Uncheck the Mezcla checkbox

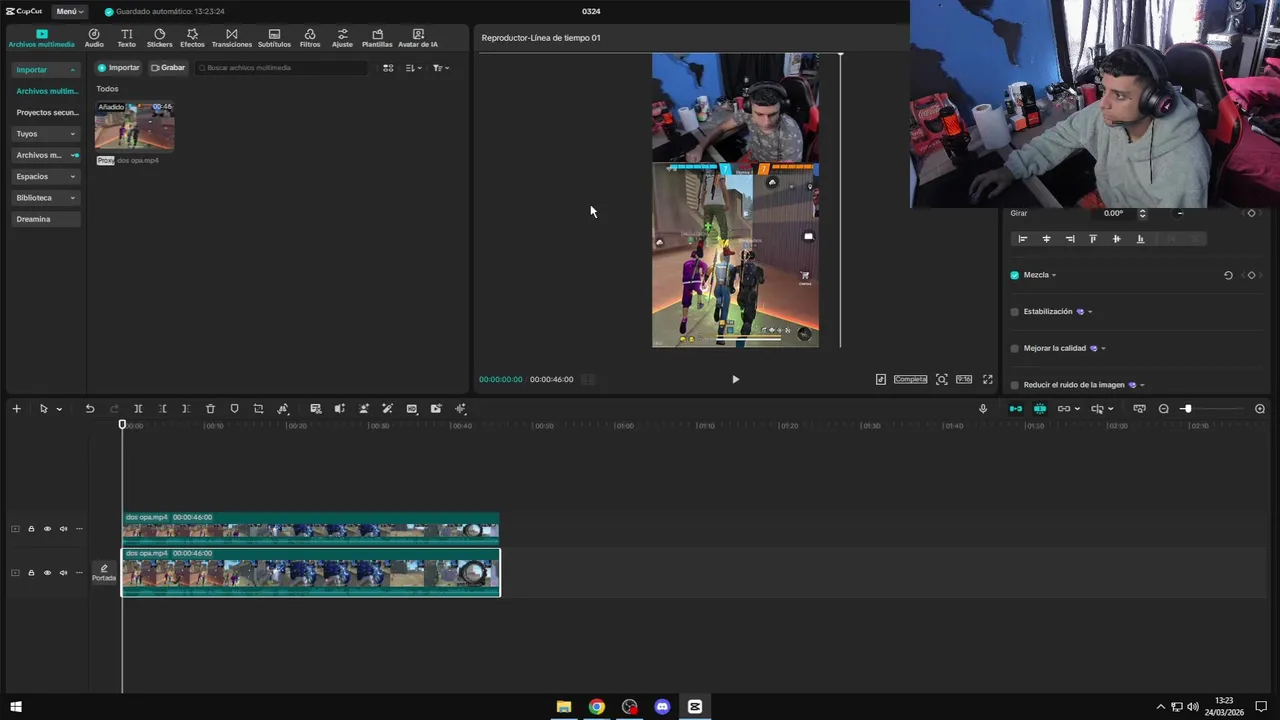[x=1014, y=275]
